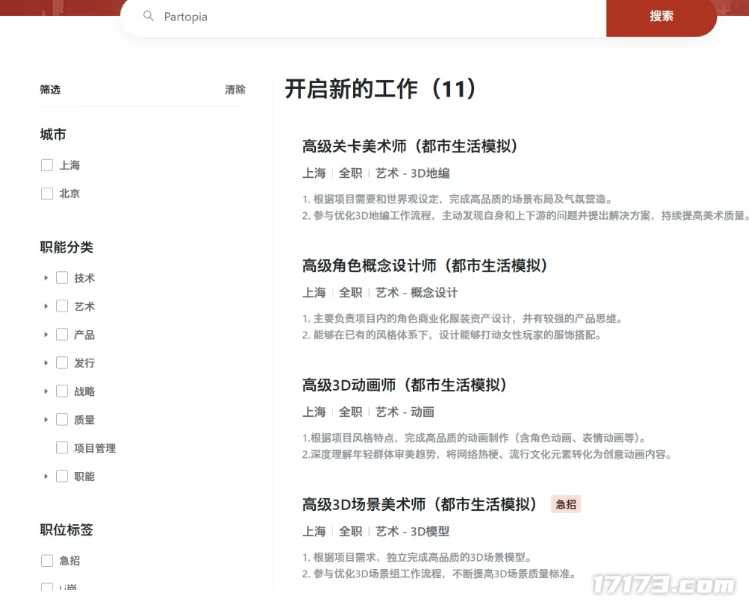Tick the 项目管理 checkbox
Image resolution: width=749 pixels, height=606 pixels.
[62, 448]
